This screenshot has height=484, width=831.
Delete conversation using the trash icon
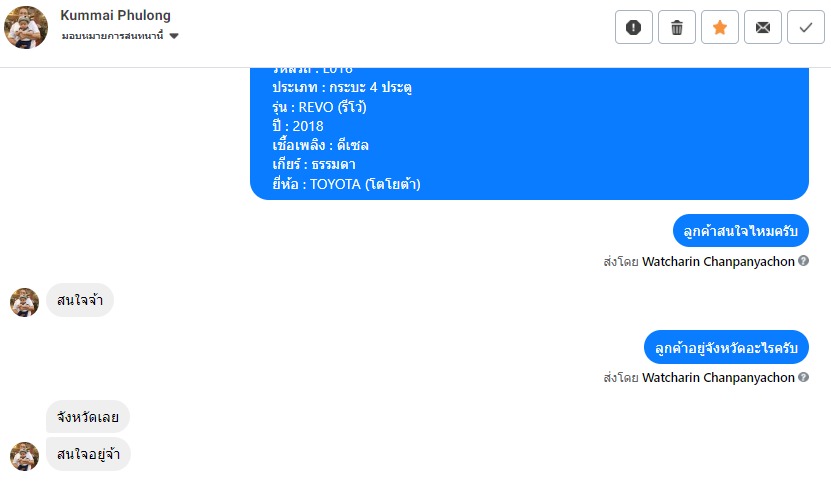(676, 27)
